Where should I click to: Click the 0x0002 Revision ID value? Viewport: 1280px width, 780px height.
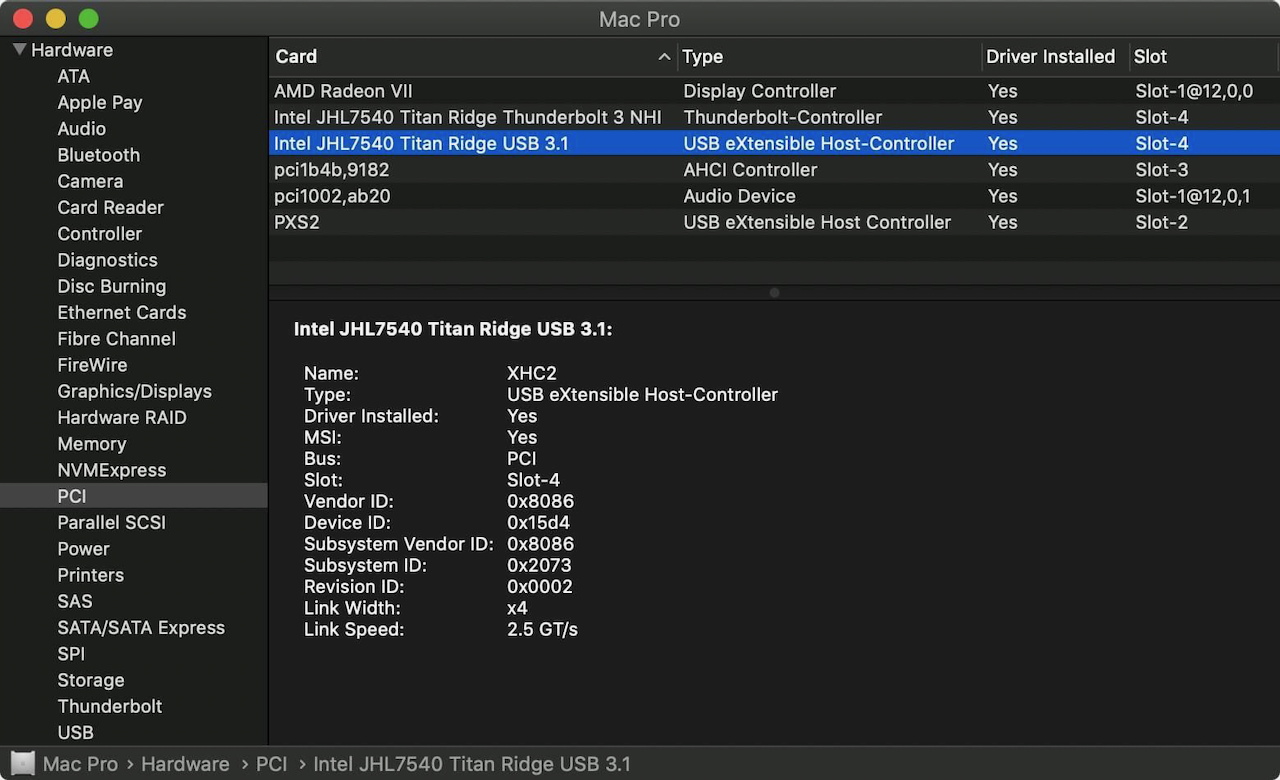[540, 587]
